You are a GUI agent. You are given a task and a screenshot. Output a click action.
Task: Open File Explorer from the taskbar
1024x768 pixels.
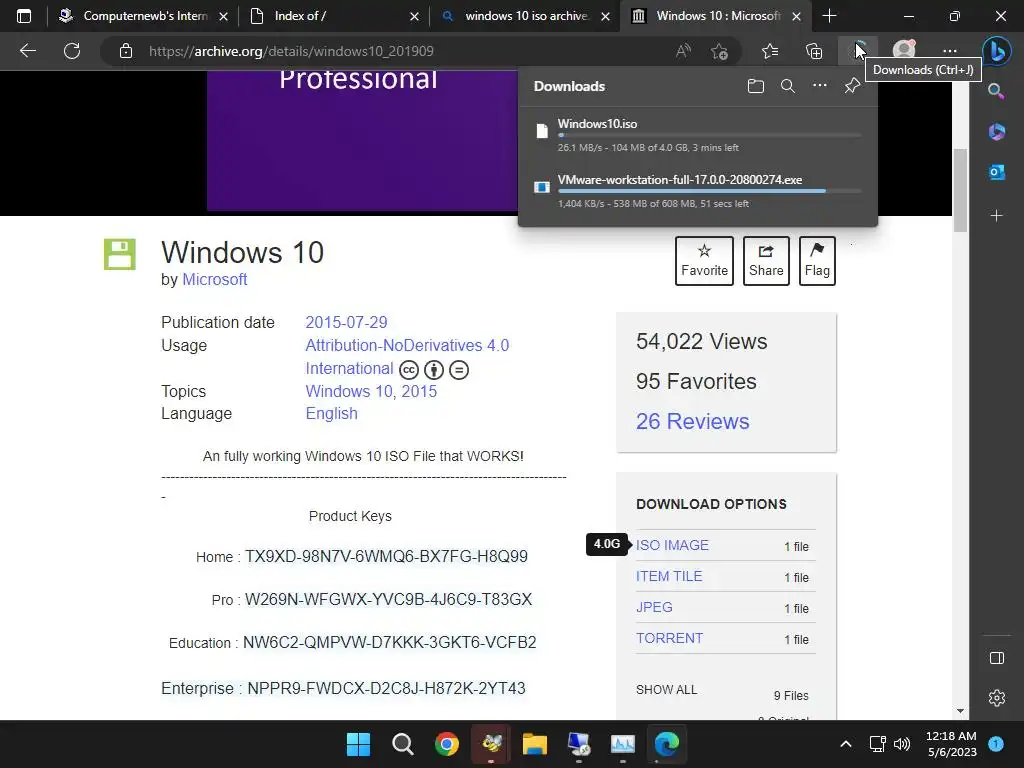pos(535,744)
